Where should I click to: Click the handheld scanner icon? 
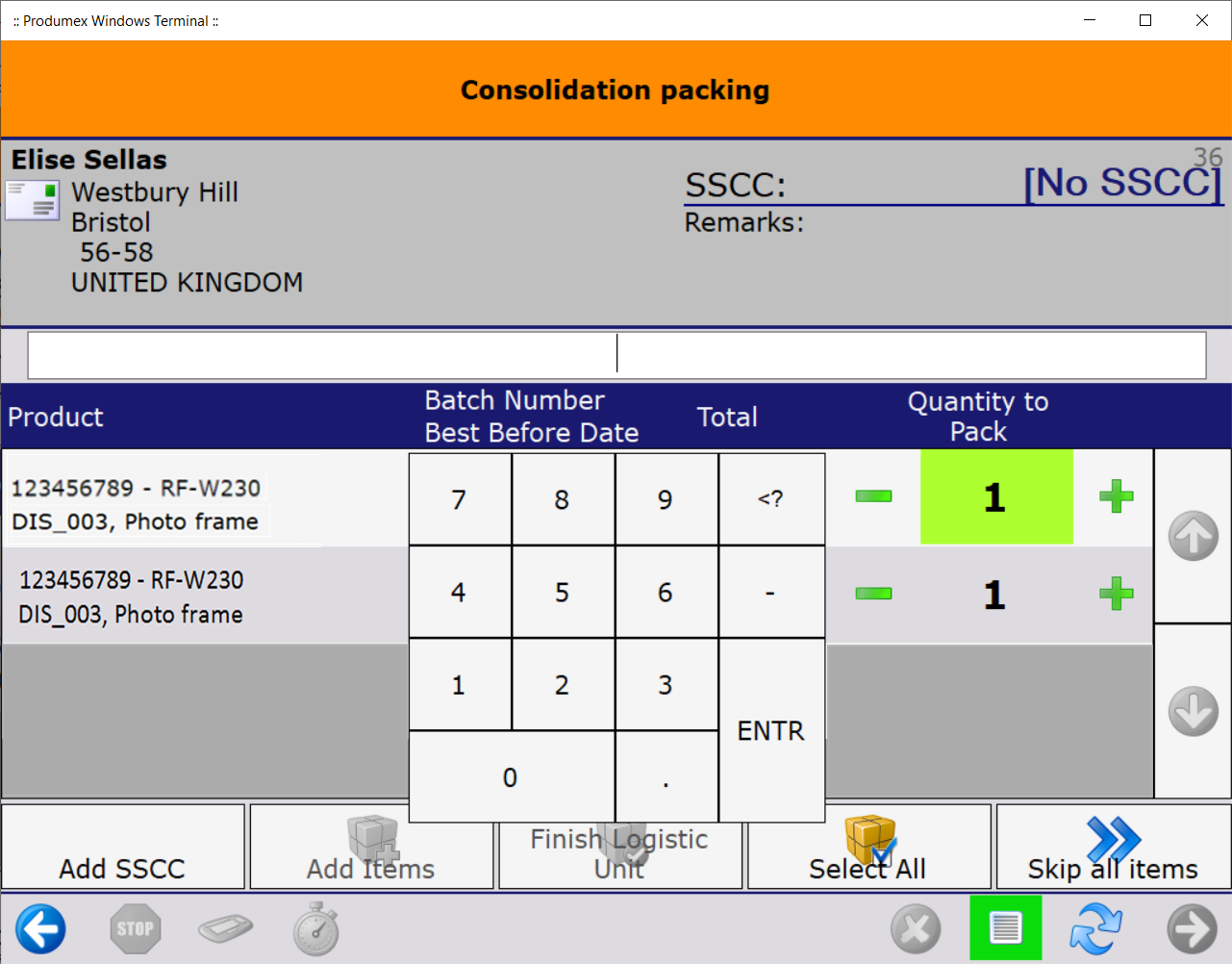coord(225,929)
